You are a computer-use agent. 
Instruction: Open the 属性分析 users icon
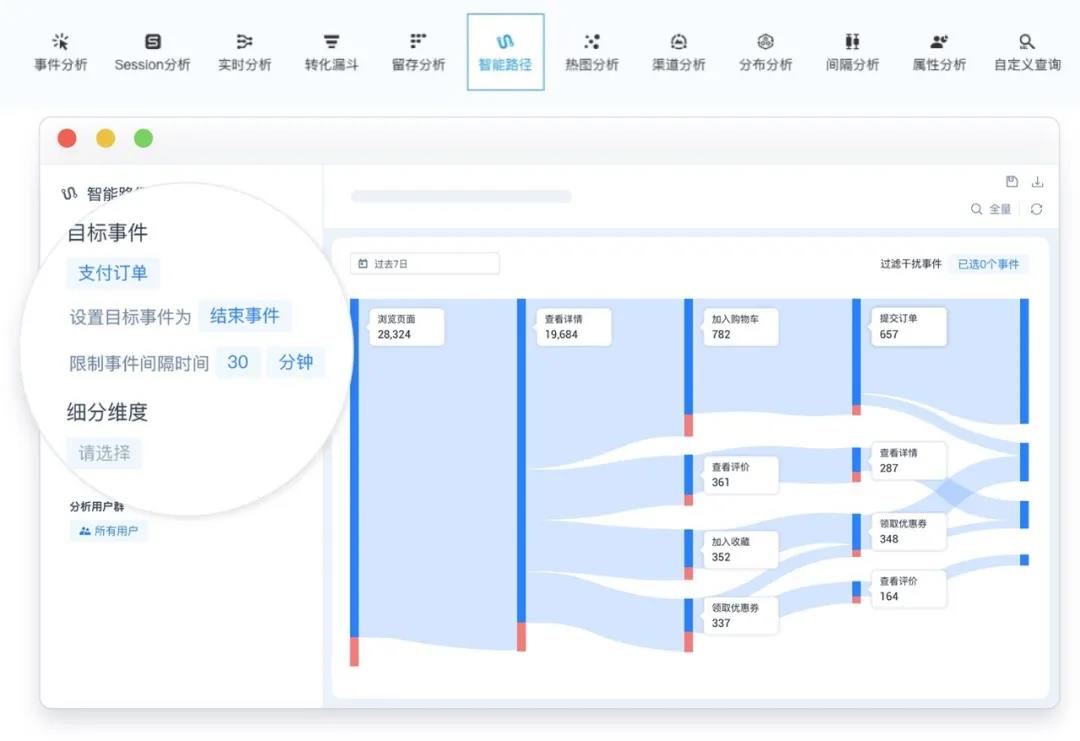pyautogui.click(x=939, y=41)
